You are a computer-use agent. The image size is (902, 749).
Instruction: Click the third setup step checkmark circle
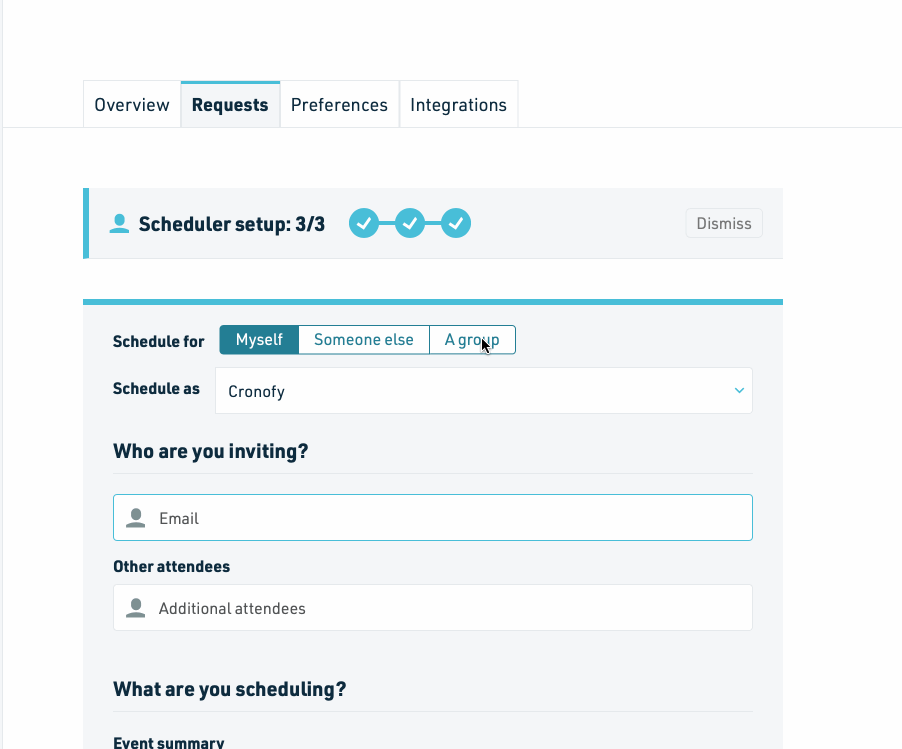coord(456,223)
